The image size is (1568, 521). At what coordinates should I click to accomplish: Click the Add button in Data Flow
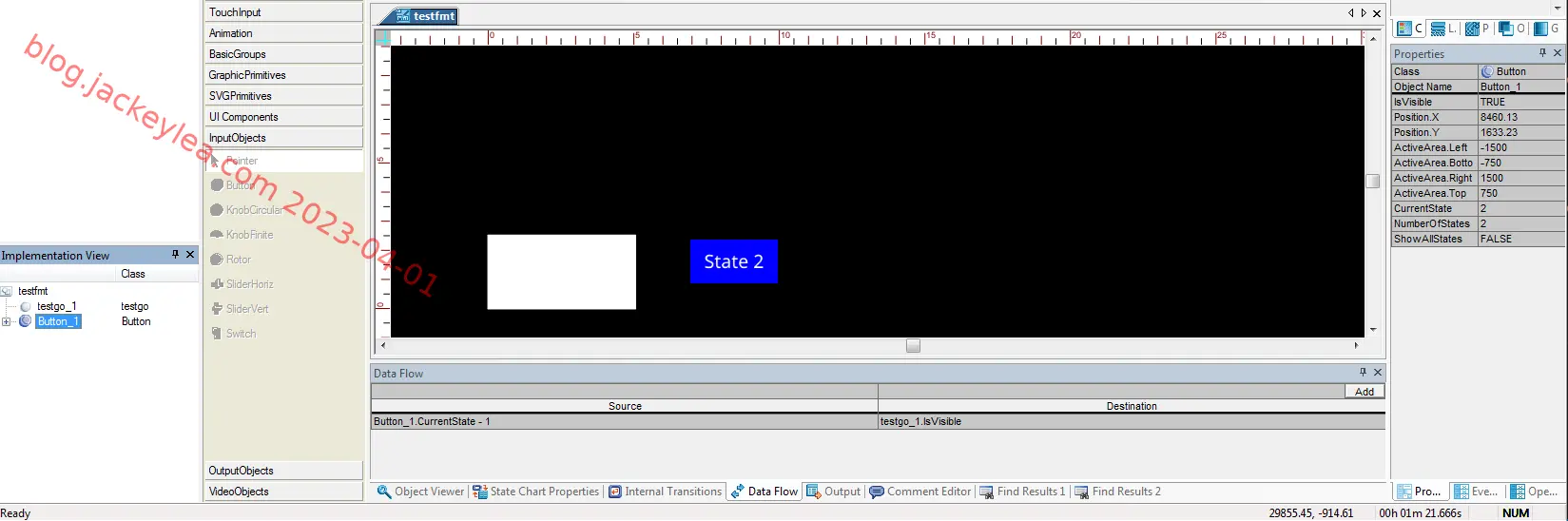click(1365, 392)
